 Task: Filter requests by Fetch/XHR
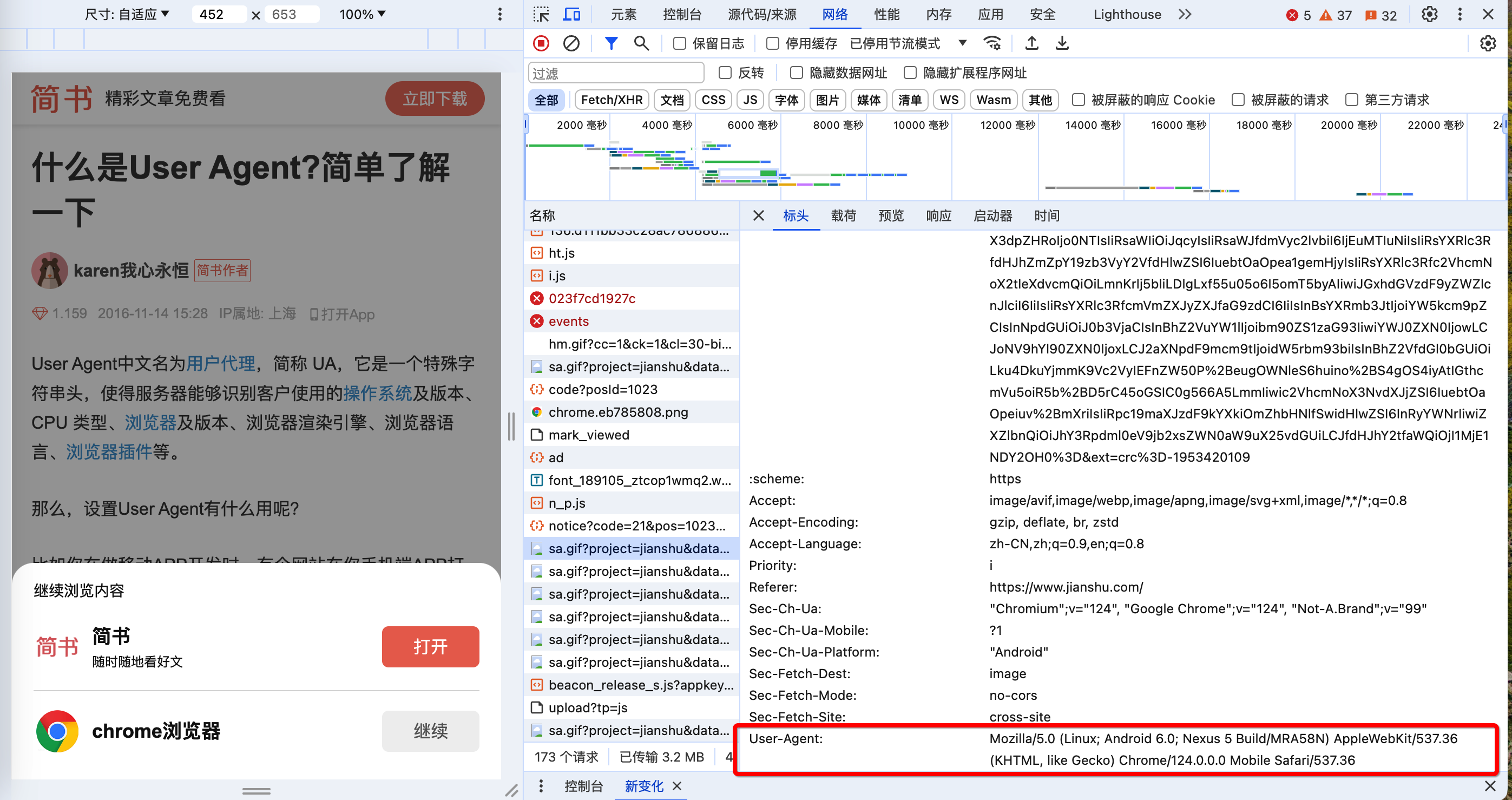point(612,100)
